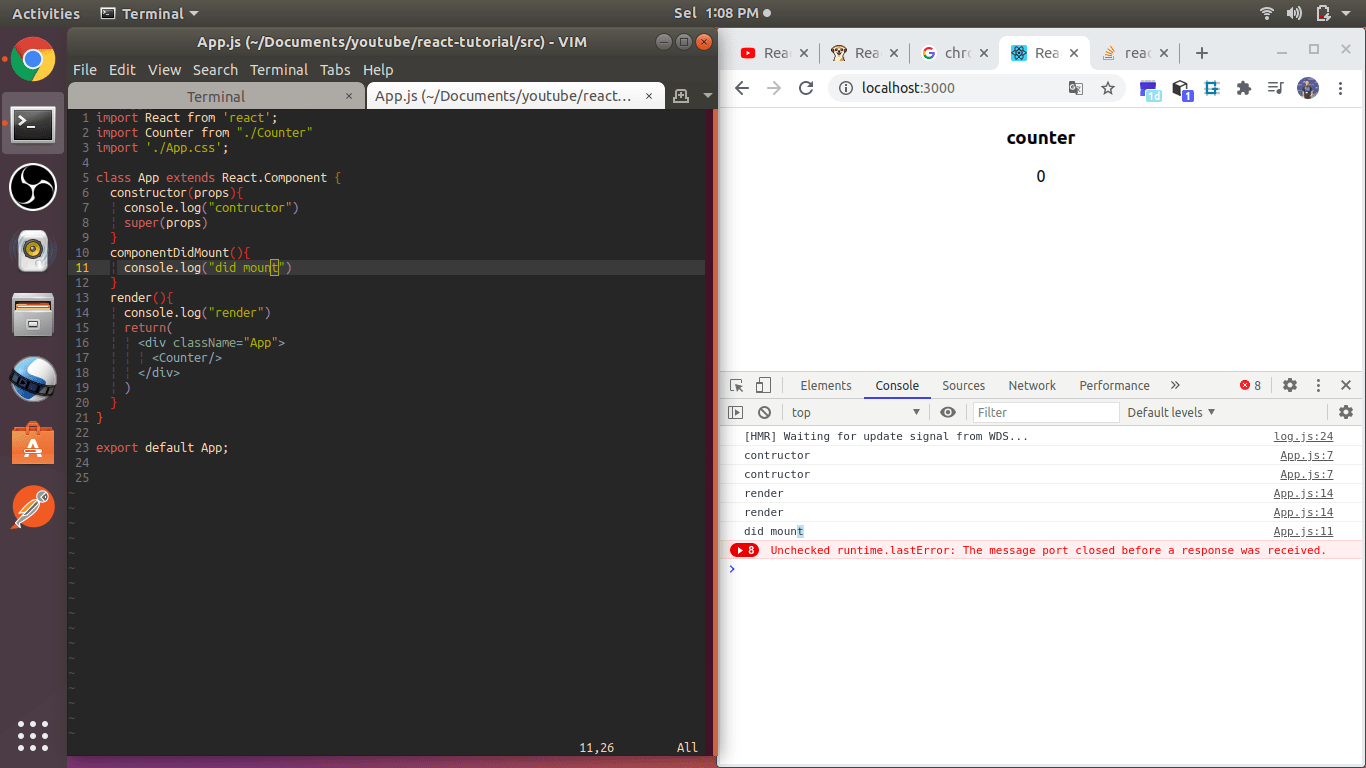
Task: Open the console sidebar icon next to clear
Action: 735,412
